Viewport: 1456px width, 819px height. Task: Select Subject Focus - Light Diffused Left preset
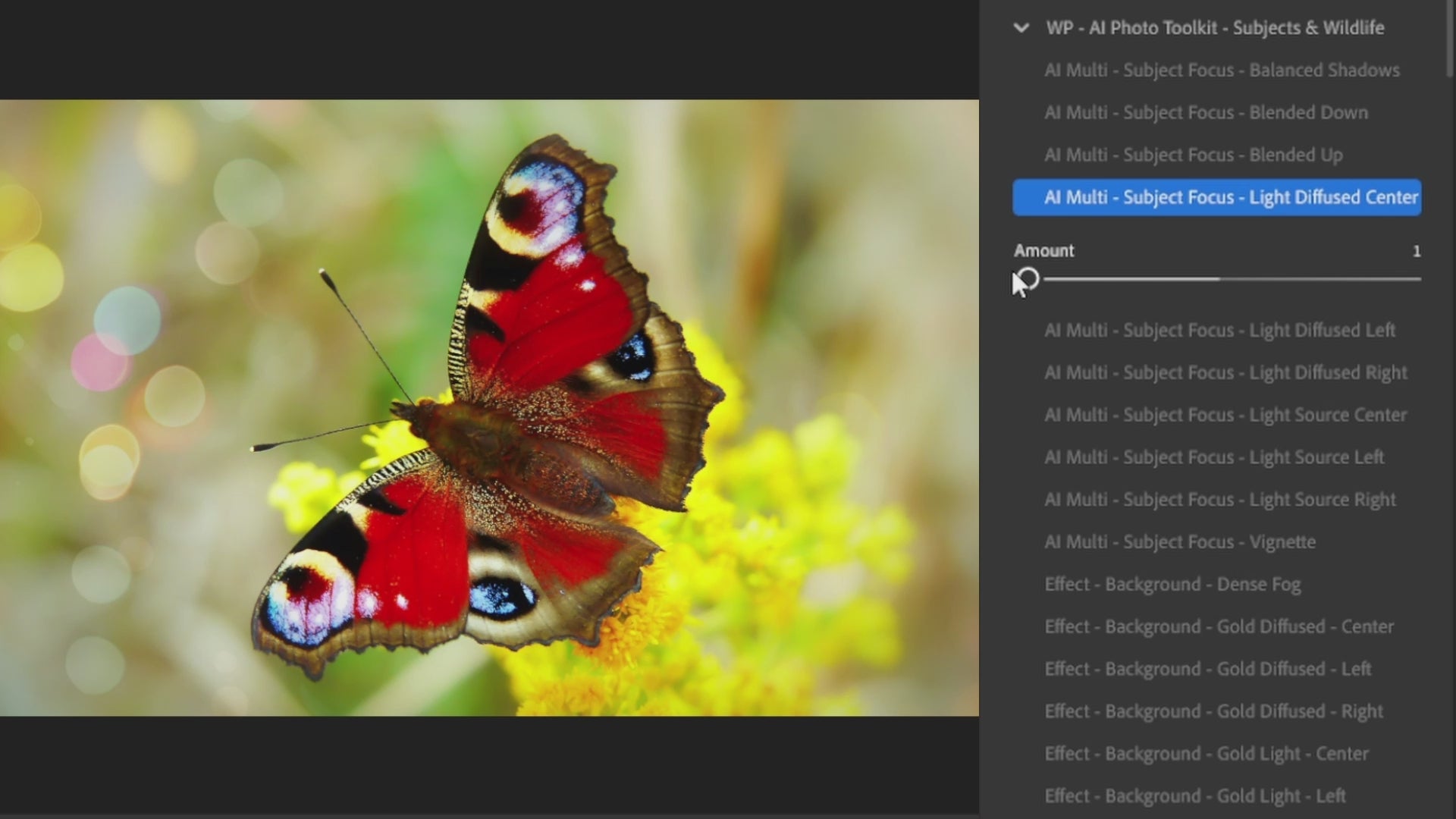1219,331
